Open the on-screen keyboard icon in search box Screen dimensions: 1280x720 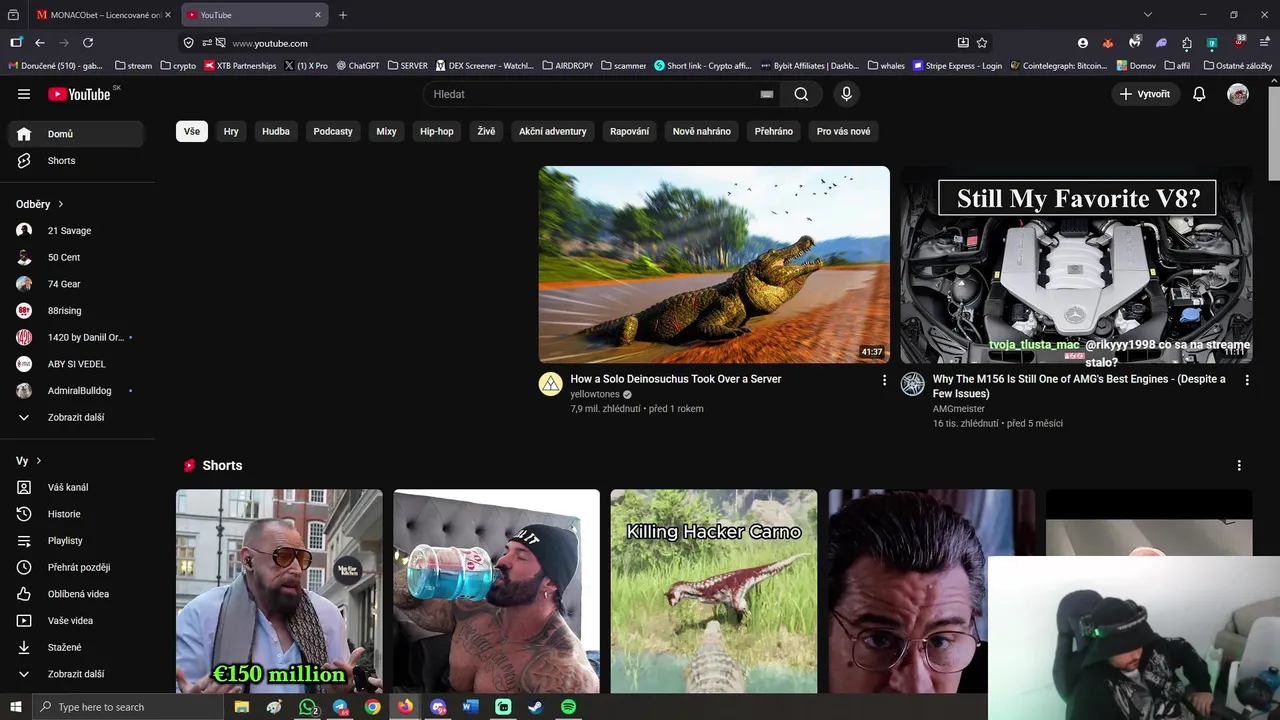767,94
